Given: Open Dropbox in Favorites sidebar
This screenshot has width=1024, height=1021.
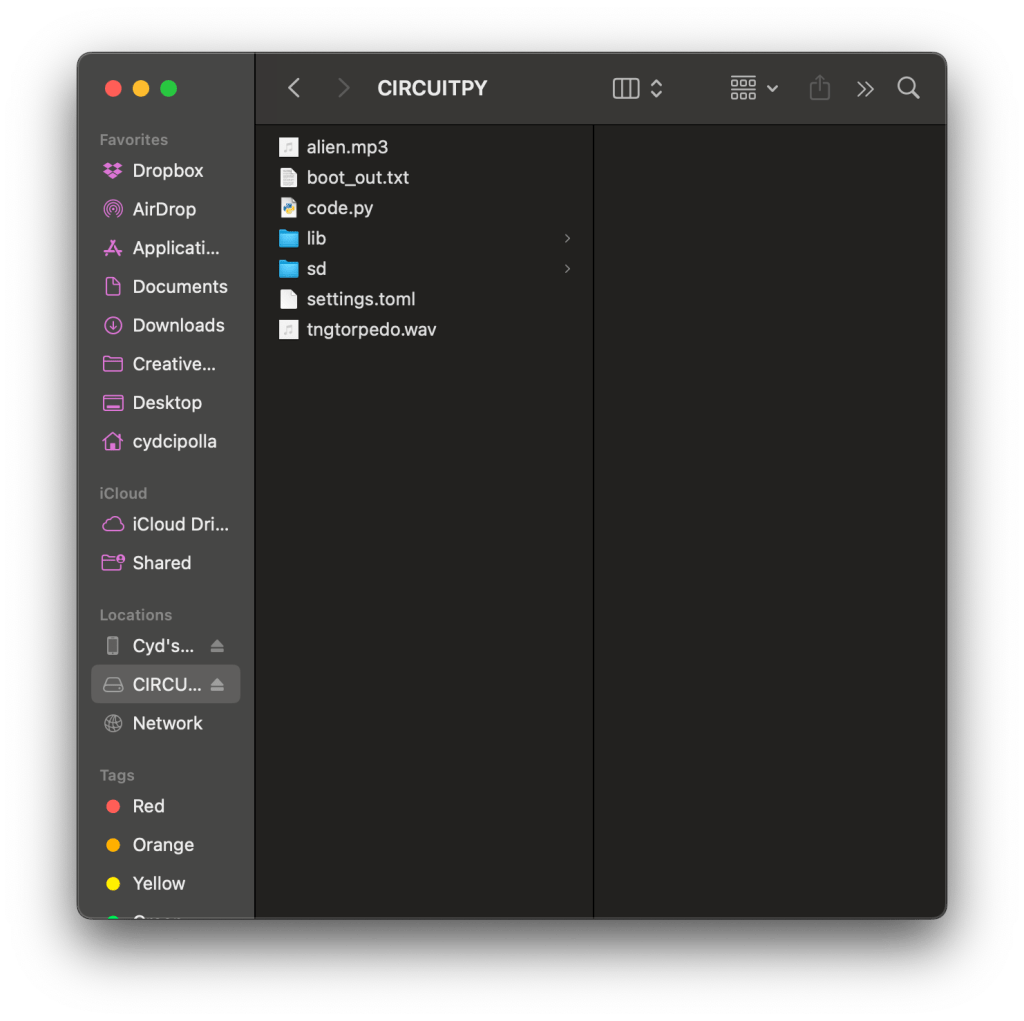Looking at the screenshot, I should tap(167, 171).
